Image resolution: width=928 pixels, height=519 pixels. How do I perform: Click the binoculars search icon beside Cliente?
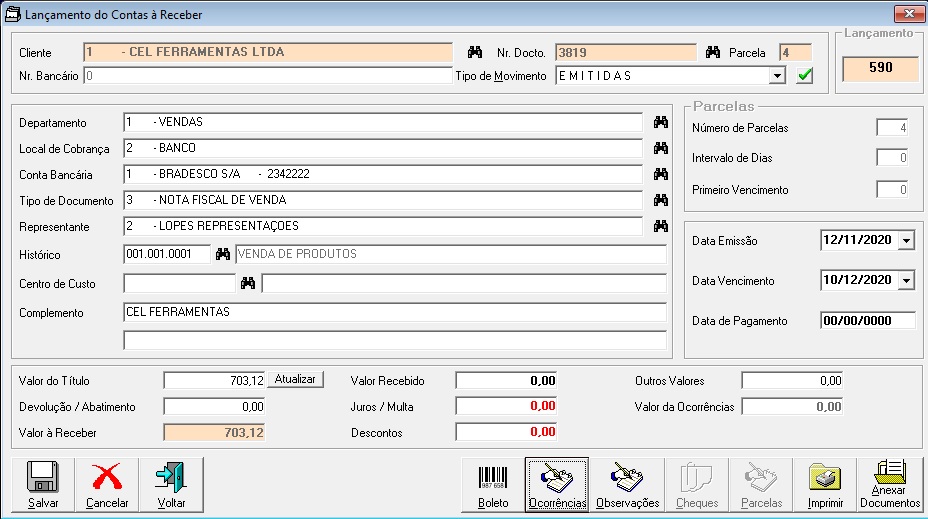click(x=475, y=52)
